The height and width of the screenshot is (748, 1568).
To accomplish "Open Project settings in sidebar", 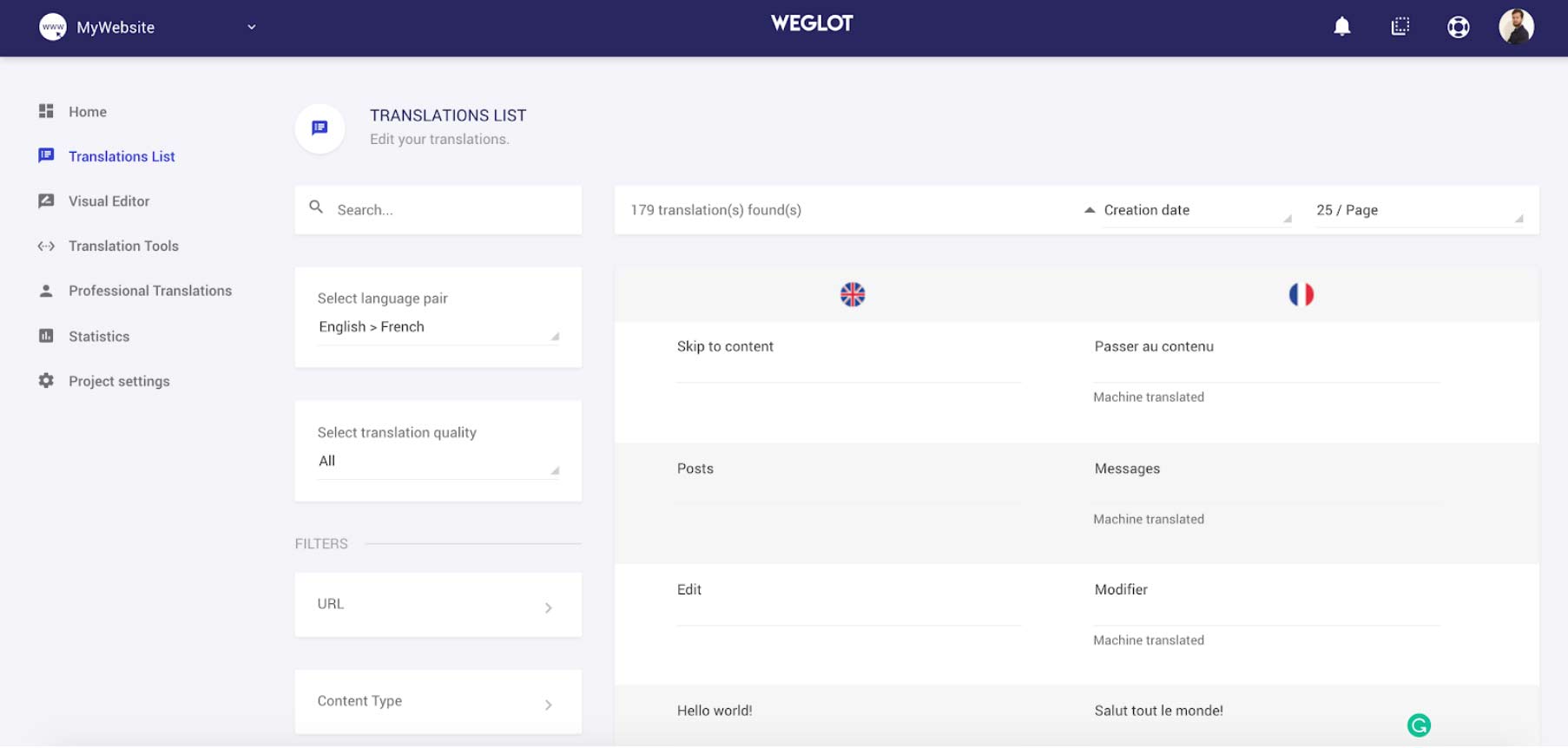I will coord(119,382).
